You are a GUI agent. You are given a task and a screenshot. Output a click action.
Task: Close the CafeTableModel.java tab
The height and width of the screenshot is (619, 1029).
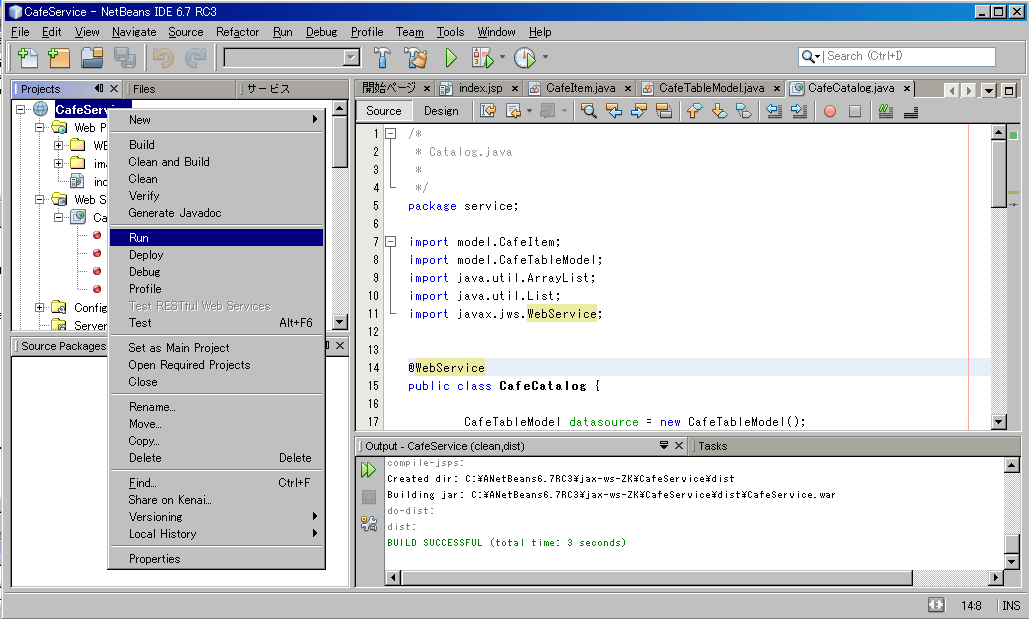pos(776,89)
